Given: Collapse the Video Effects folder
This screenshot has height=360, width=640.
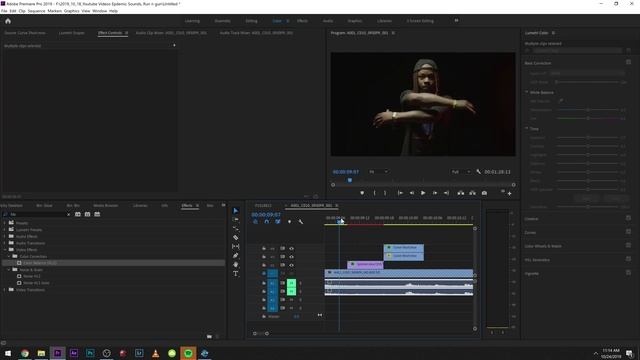Looking at the screenshot, I should pyautogui.click(x=4, y=249).
